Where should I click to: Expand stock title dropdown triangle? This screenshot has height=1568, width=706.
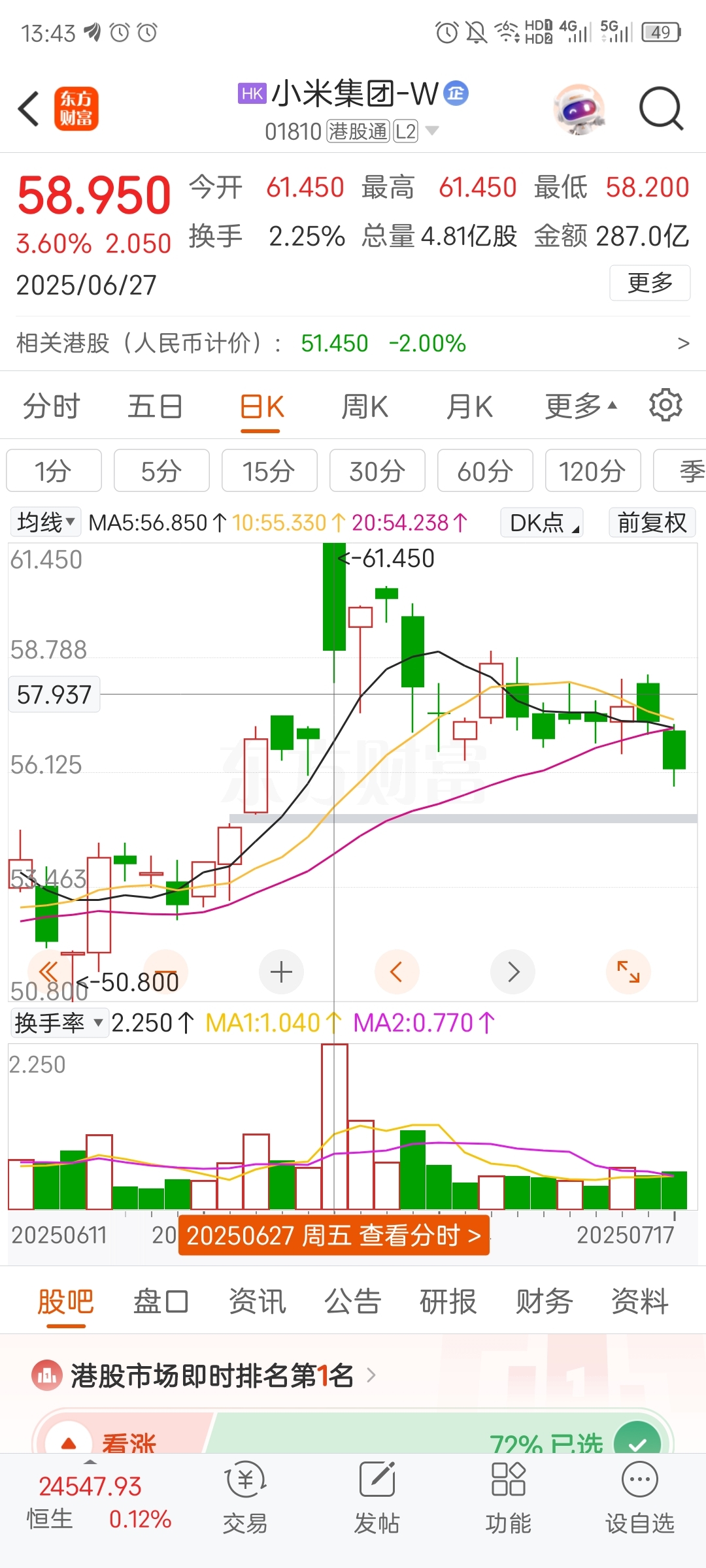tap(432, 131)
